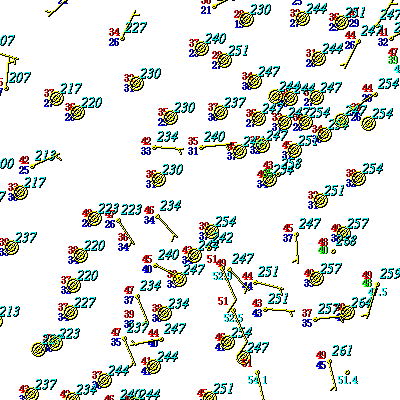Click the small station dot at temperature 42 dewpoint 33

click(x=154, y=147)
